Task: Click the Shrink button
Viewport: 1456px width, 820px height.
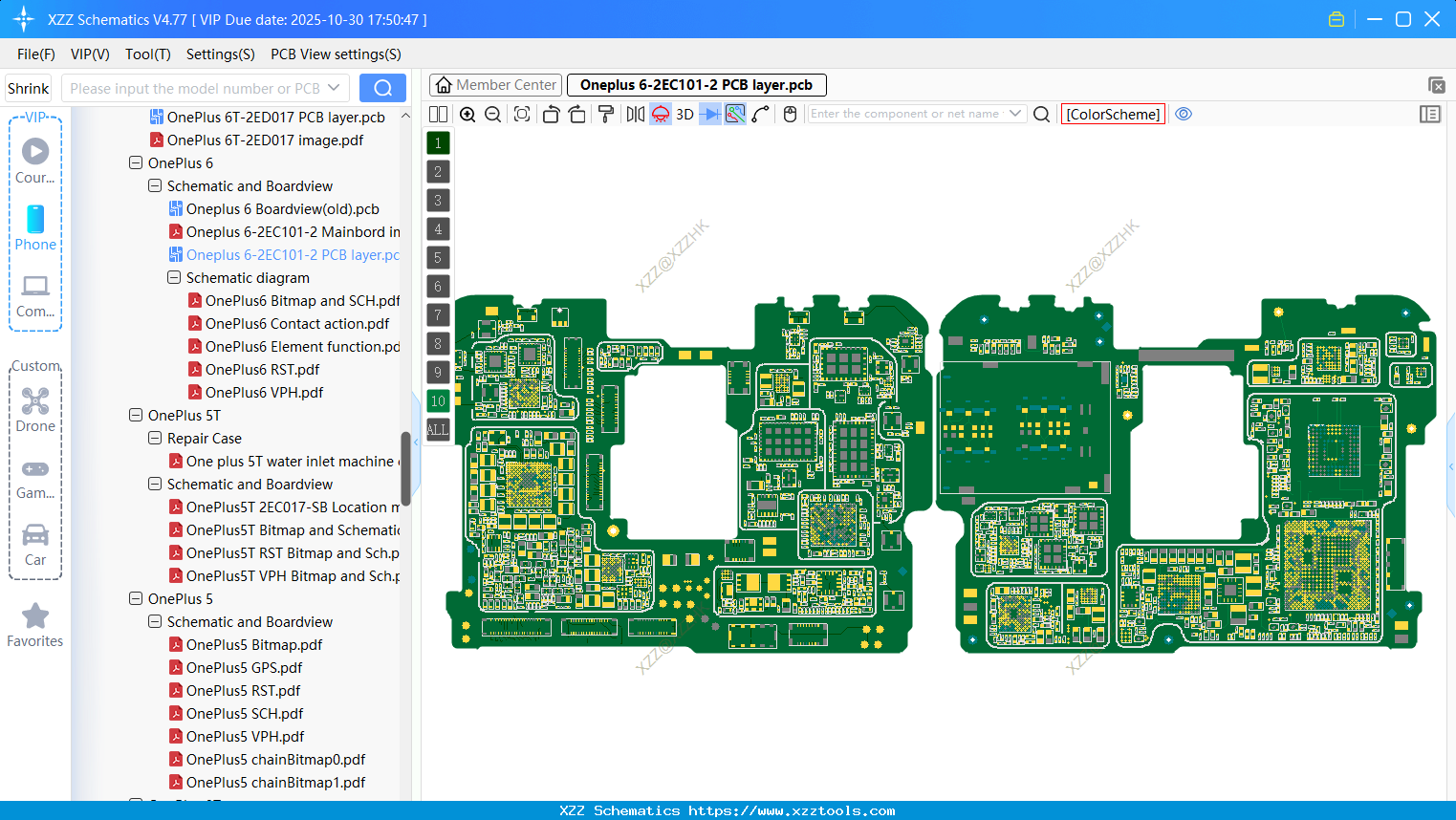Action: point(28,87)
